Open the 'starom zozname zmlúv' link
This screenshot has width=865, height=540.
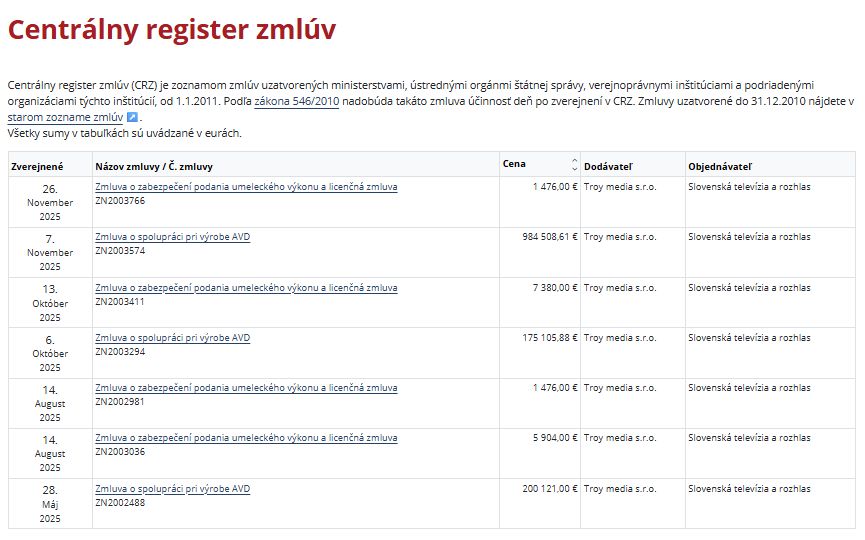pyautogui.click(x=64, y=118)
